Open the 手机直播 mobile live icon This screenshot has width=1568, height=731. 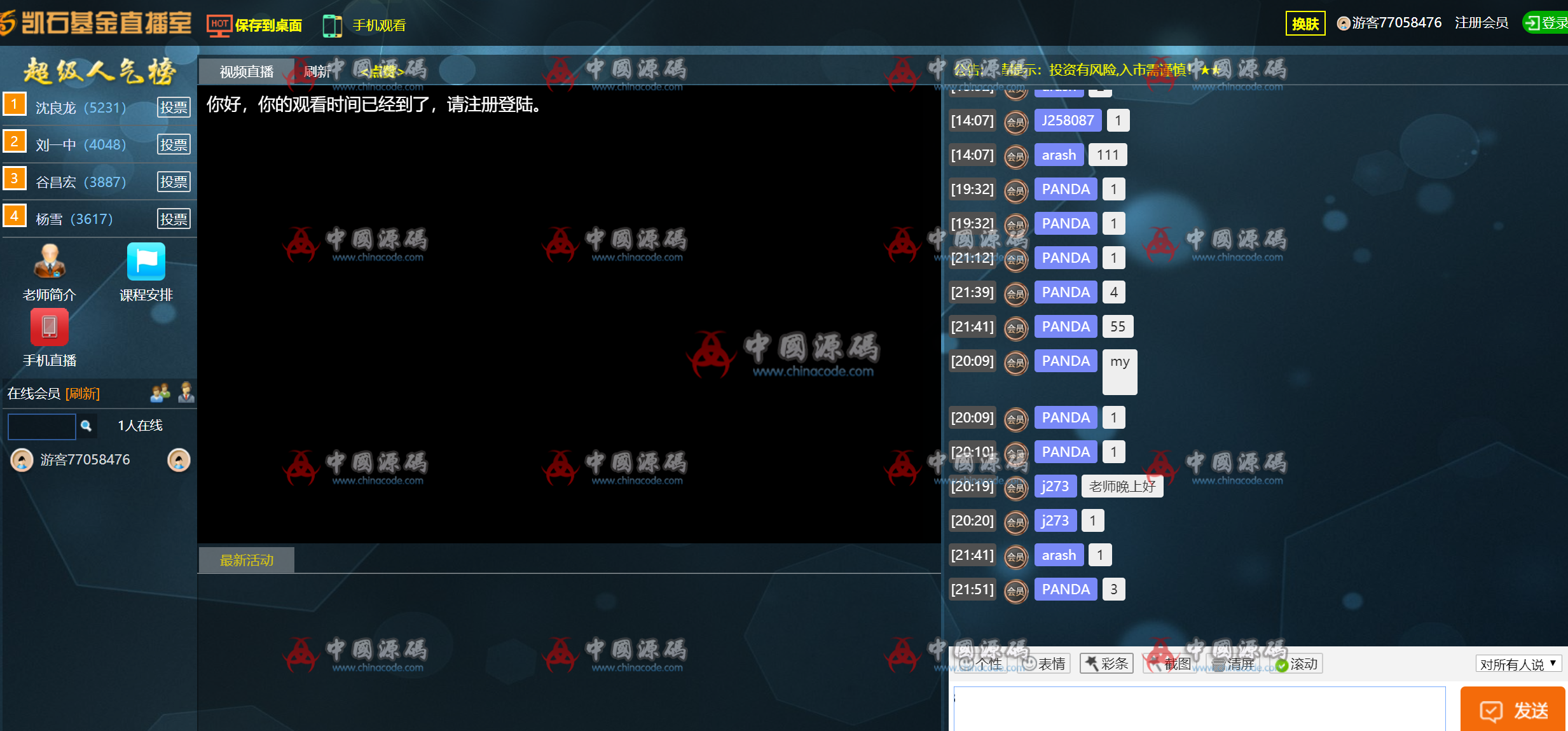pos(49,327)
